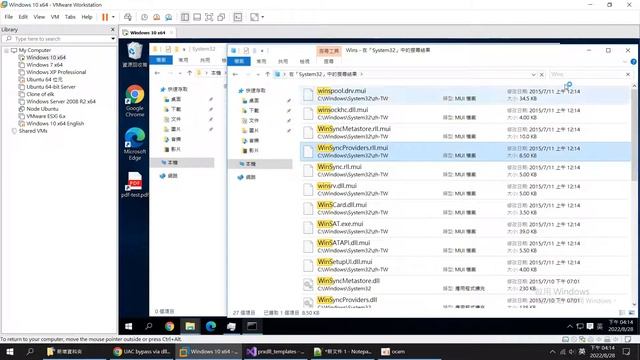Viewport: 640px width, 360px height.
Task: Pause the virtual machine in VMware toolbar
Action: 105,17
